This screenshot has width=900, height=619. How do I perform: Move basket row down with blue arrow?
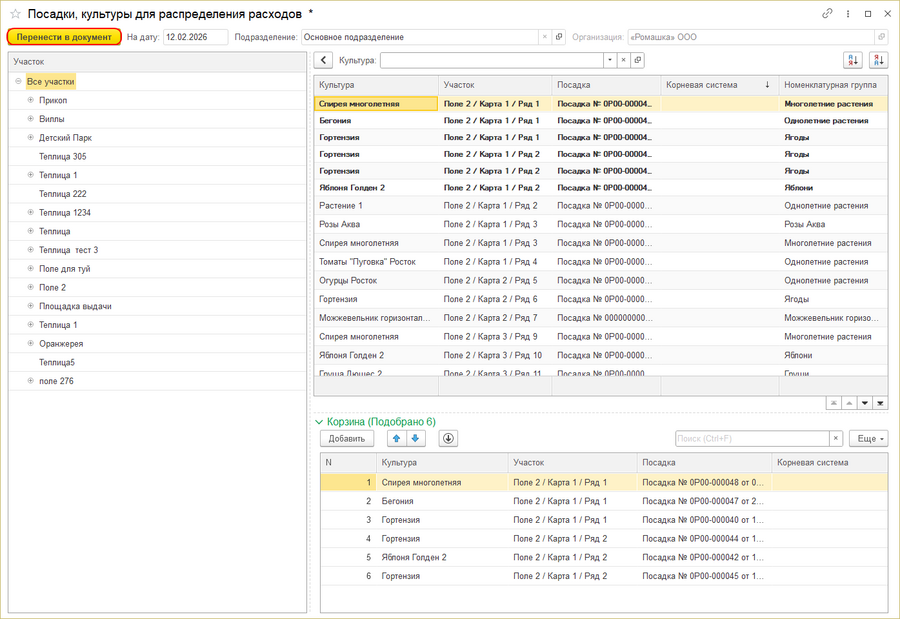tap(416, 438)
